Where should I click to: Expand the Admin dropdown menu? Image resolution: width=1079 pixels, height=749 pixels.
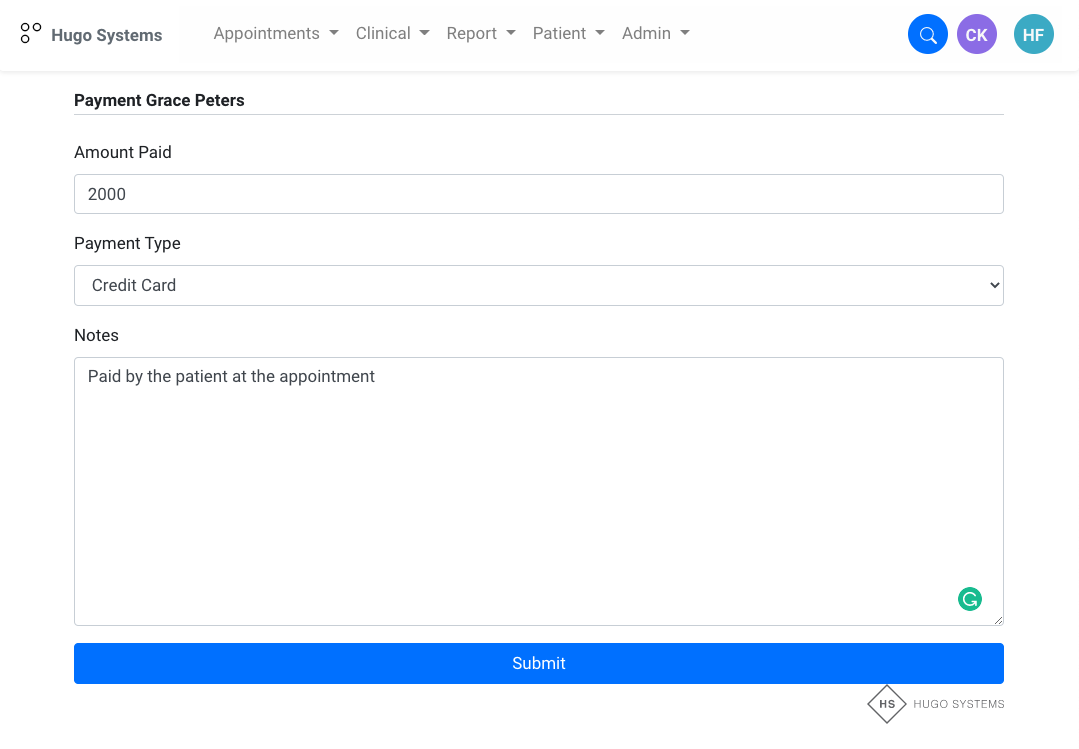(655, 33)
